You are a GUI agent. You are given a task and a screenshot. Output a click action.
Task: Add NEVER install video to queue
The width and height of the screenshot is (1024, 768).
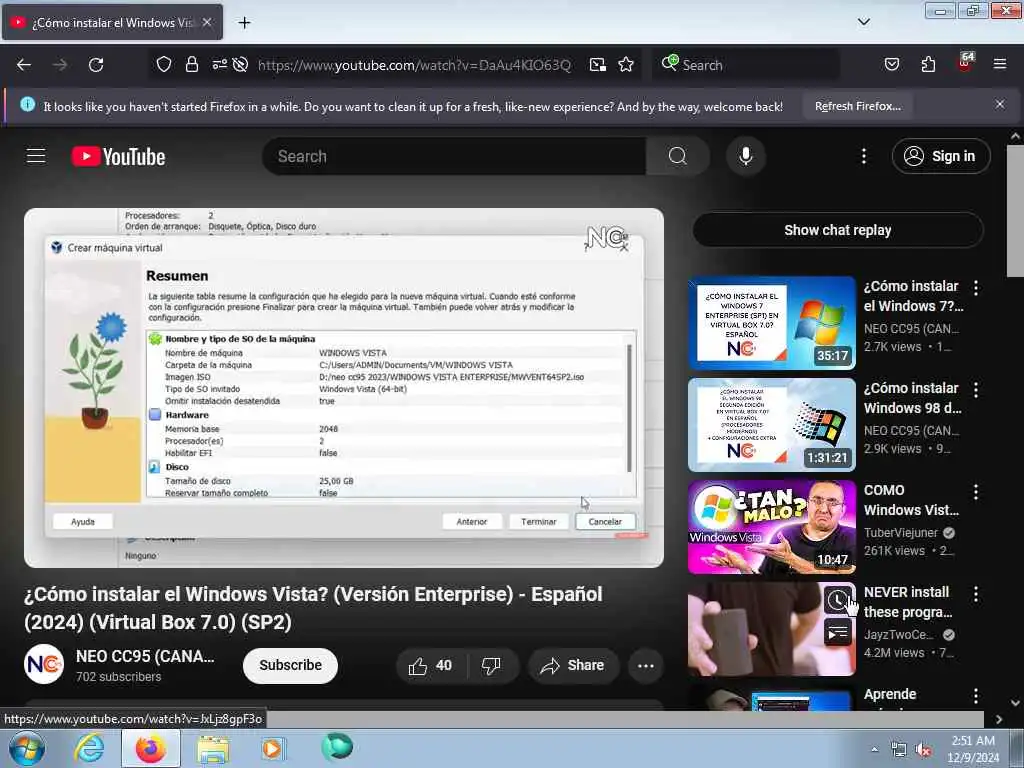pos(838,632)
